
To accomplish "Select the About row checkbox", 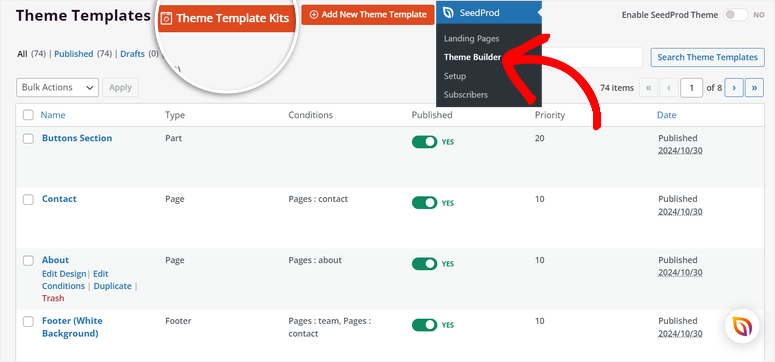I will (x=28, y=260).
